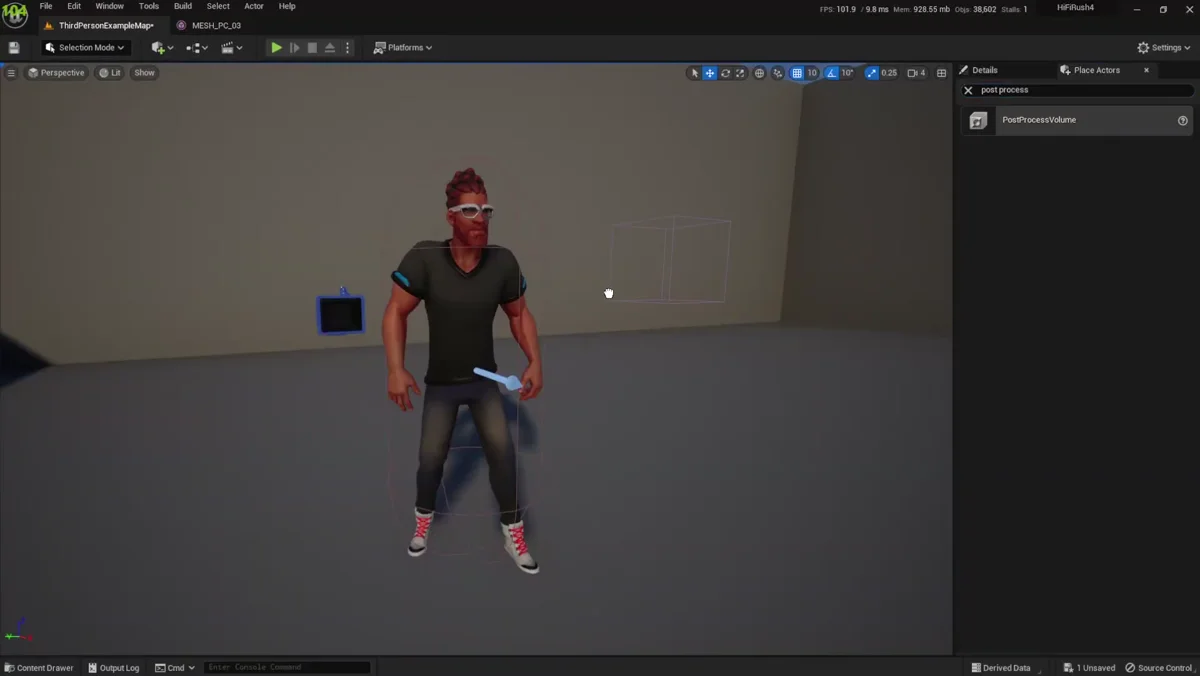
Task: Open the Selection Mode dropdown
Action: [85, 47]
